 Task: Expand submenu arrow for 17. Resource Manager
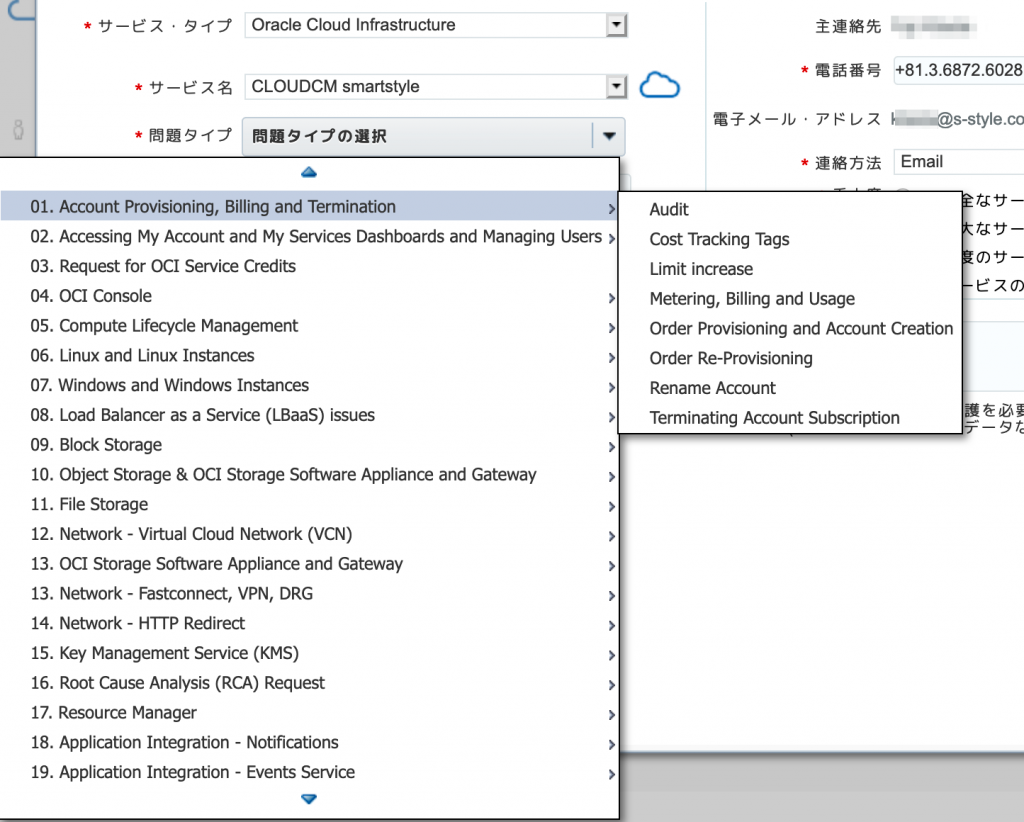(611, 714)
